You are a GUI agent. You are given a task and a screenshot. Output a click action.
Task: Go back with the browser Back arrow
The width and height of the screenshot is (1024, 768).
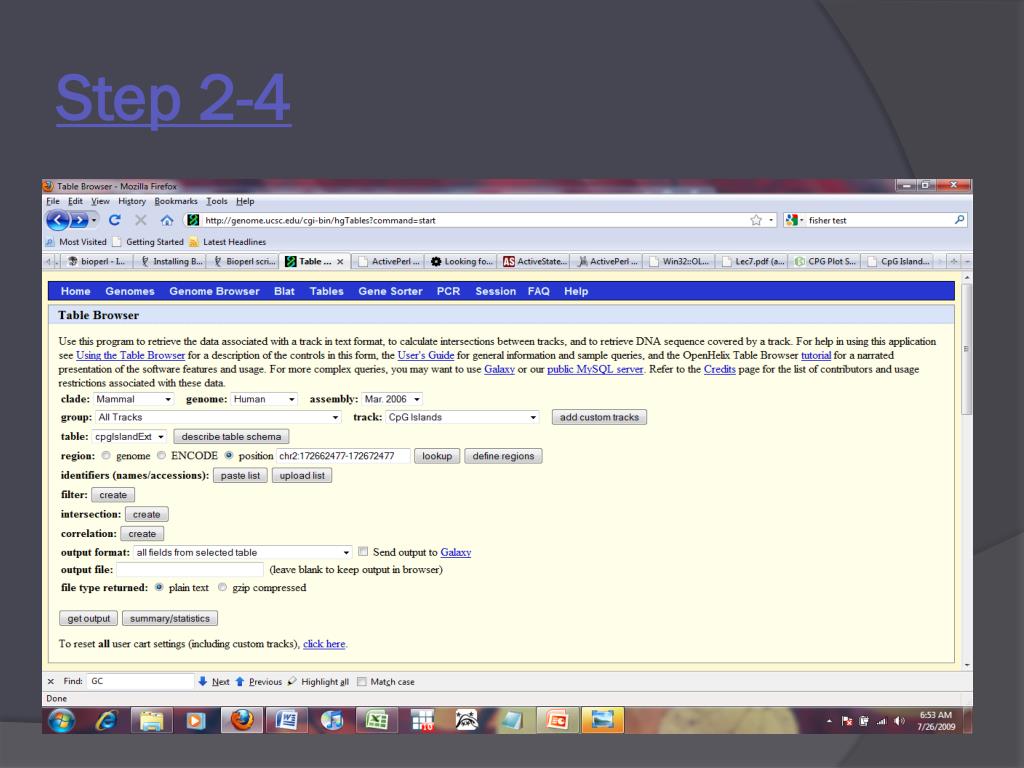click(x=57, y=220)
